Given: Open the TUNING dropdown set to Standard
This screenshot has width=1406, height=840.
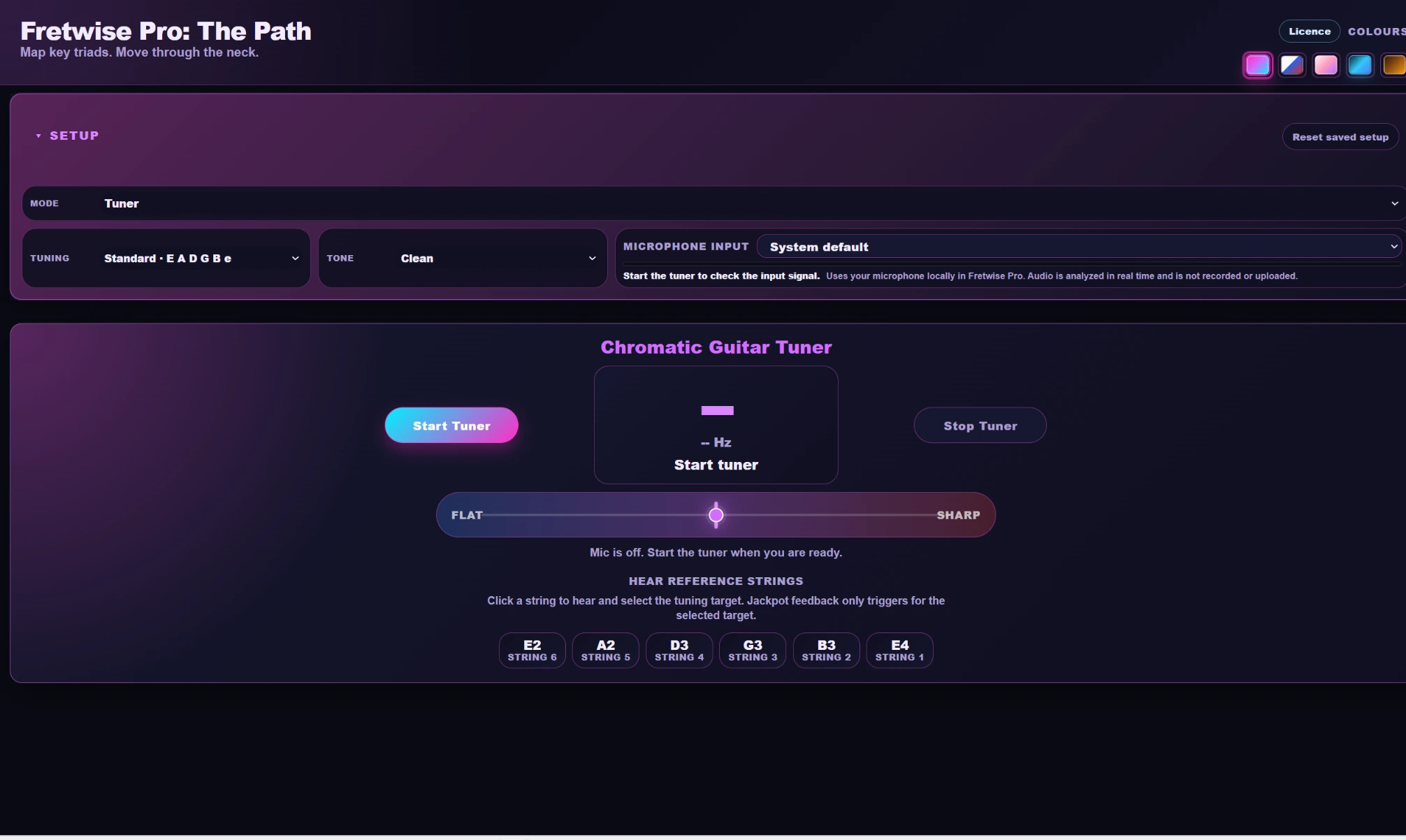Looking at the screenshot, I should [x=166, y=258].
